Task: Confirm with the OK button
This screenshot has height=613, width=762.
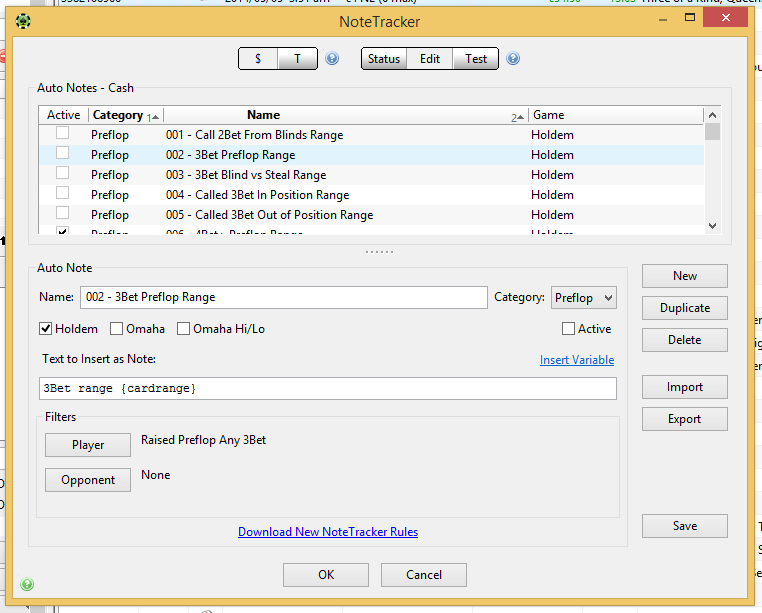Action: pos(326,575)
